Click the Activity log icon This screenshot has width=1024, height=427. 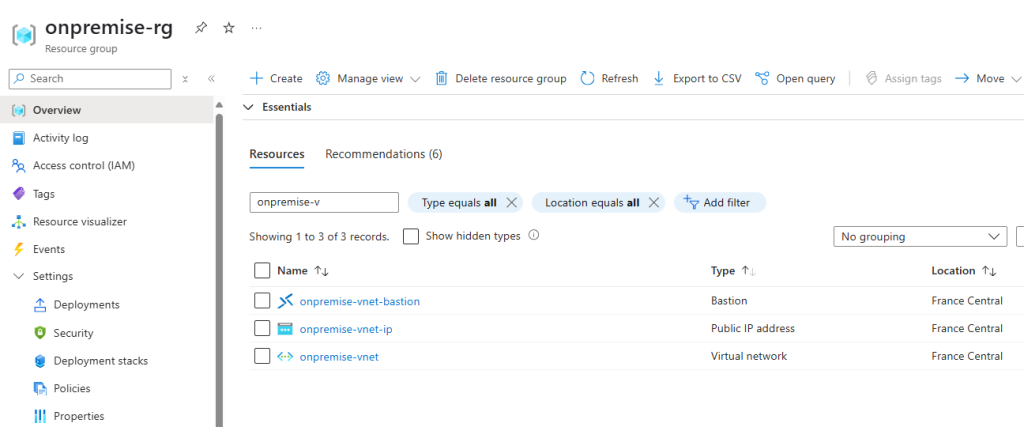coord(19,138)
